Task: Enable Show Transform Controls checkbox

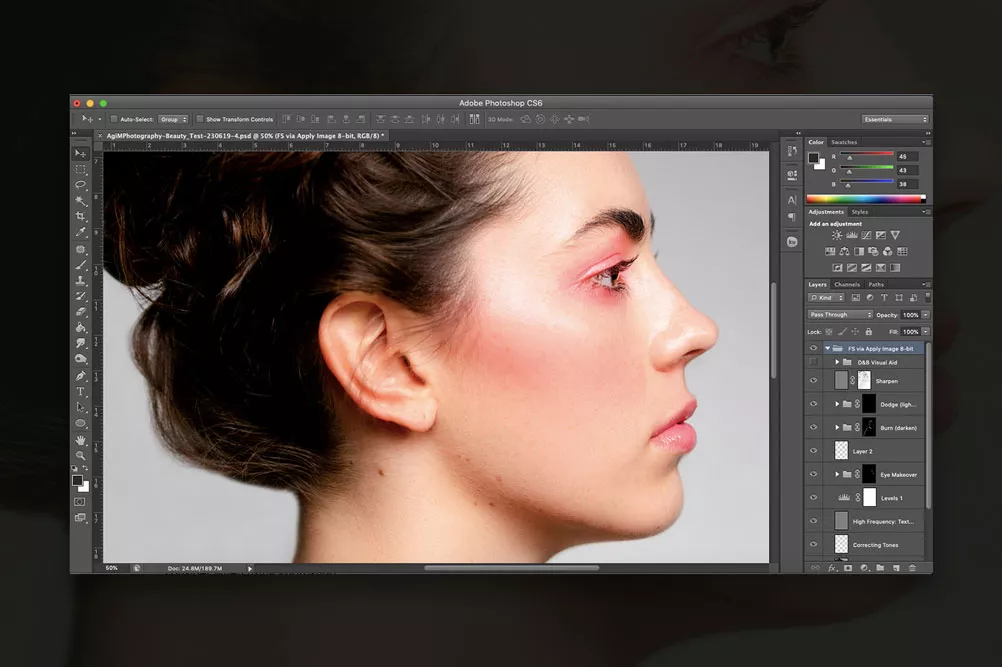Action: pyautogui.click(x=200, y=119)
